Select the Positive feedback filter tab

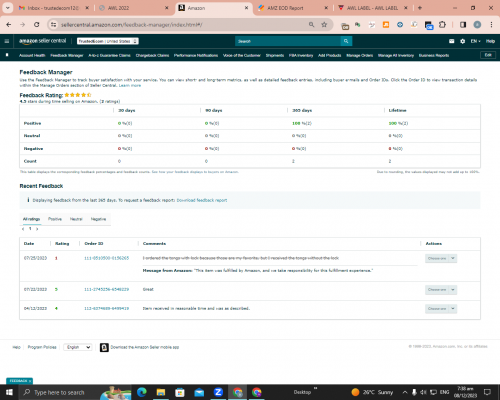(55, 219)
